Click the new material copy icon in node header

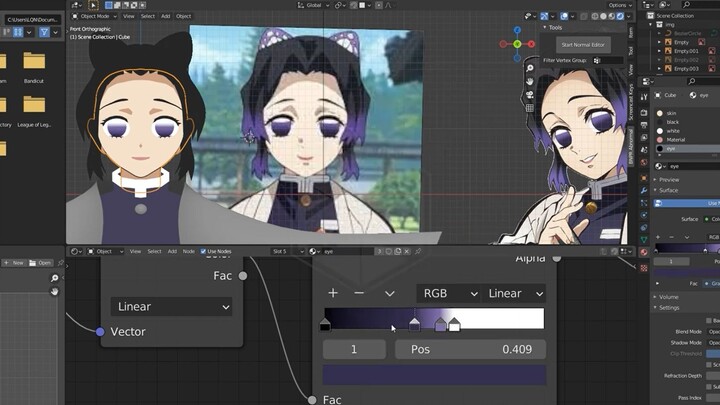(397, 251)
